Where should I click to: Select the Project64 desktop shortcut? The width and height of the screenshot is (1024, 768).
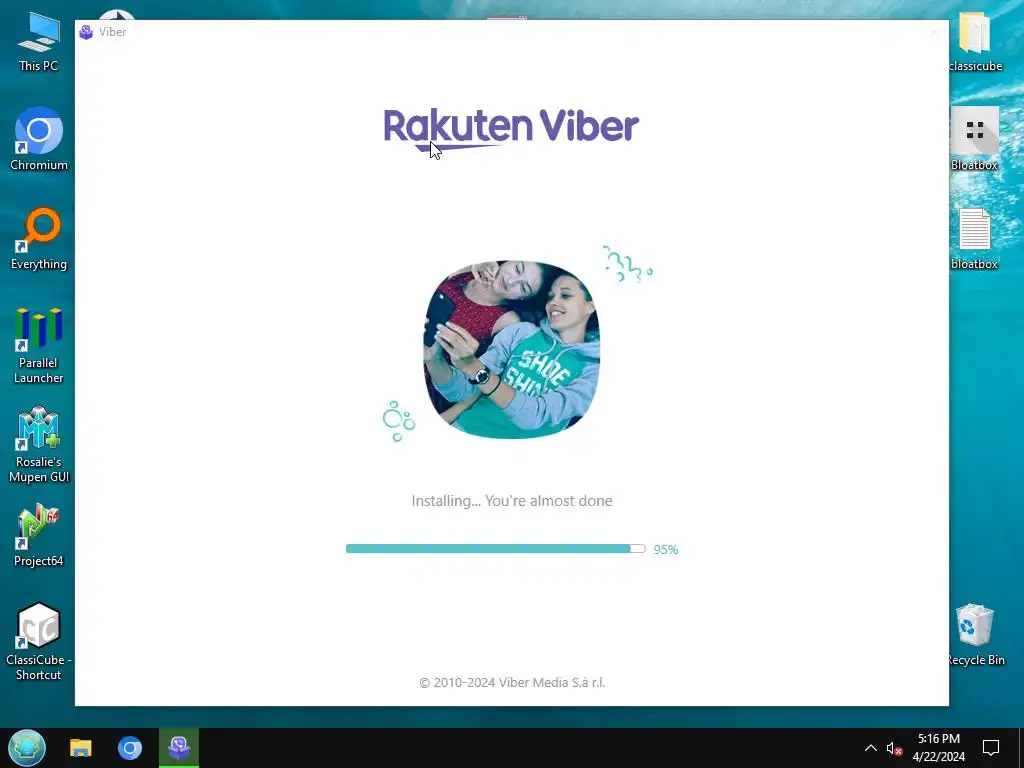pos(39,536)
